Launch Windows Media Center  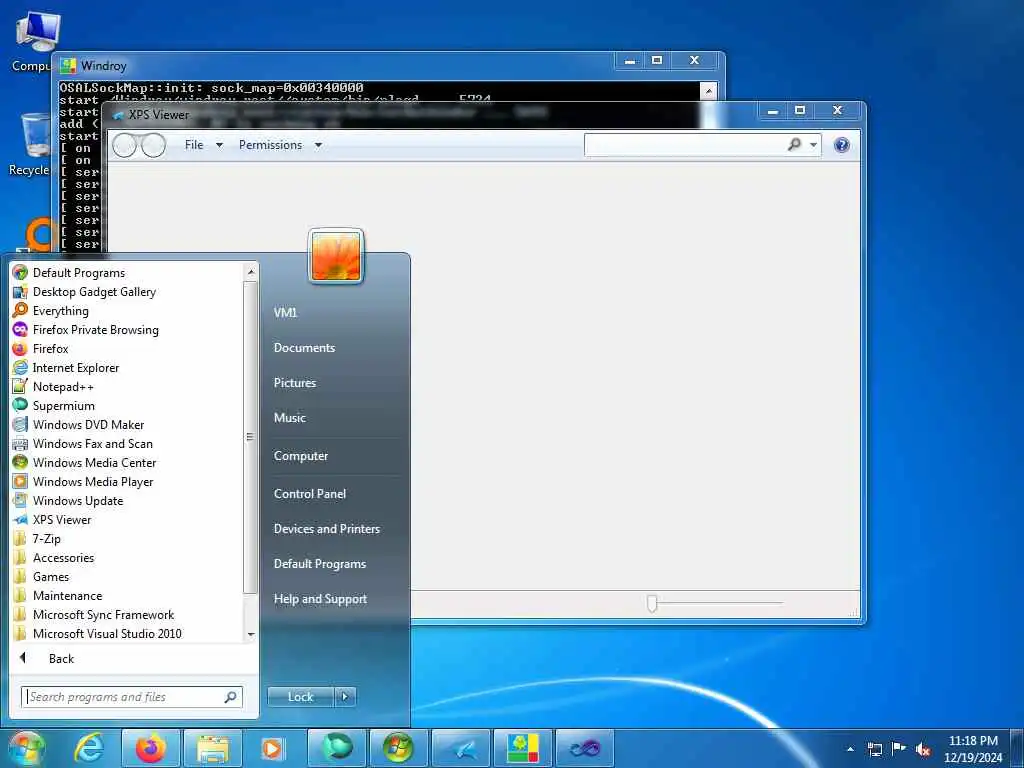85,462
